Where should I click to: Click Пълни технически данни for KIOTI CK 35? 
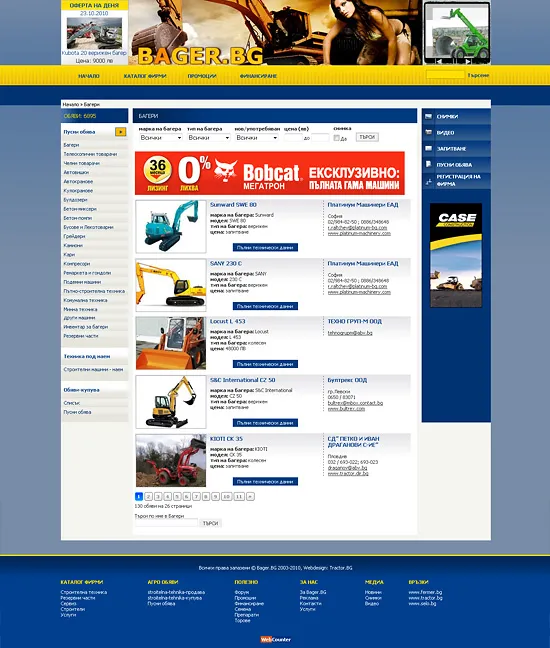pyautogui.click(x=265, y=481)
